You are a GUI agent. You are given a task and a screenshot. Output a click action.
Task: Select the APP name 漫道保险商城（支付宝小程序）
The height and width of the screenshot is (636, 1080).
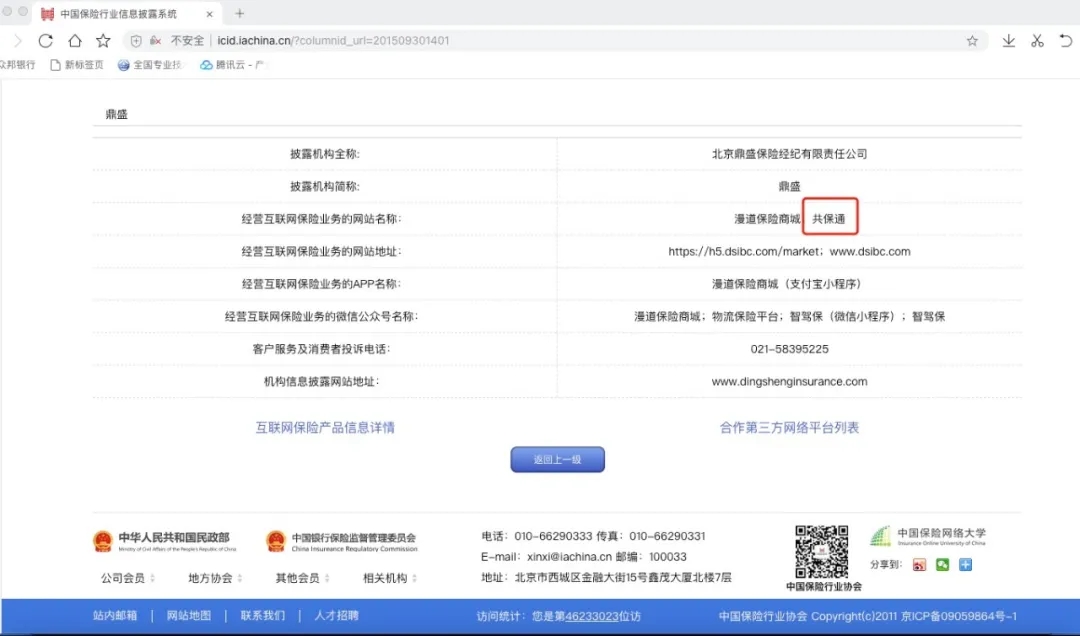tap(789, 284)
